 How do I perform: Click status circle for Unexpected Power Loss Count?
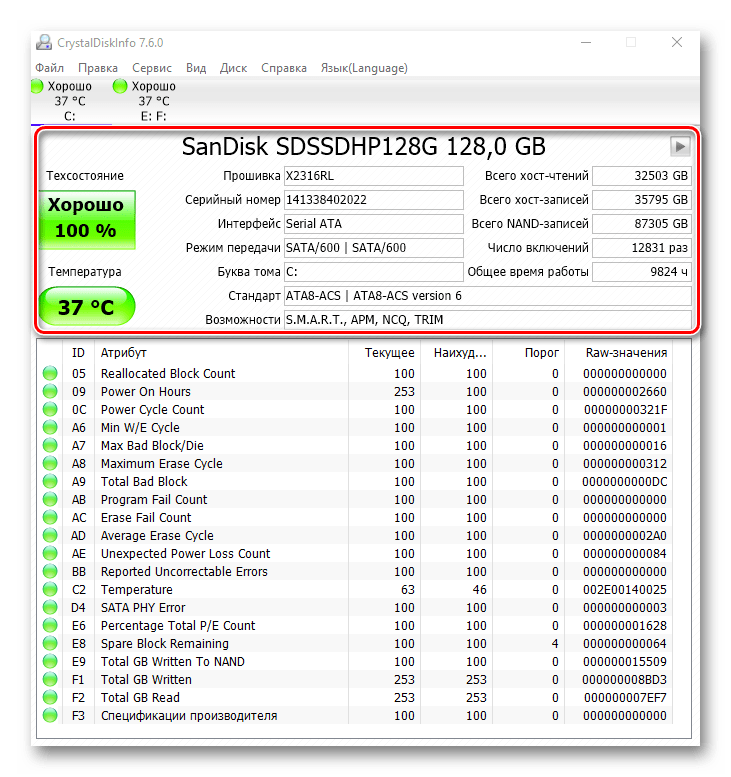pos(50,554)
